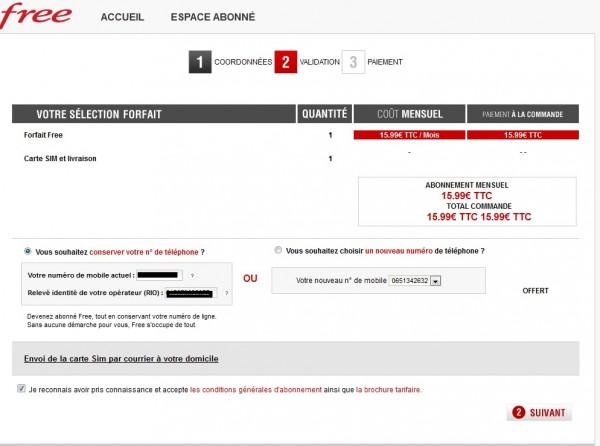Select the choose a new number radio button
The image size is (600, 446).
(x=278, y=250)
